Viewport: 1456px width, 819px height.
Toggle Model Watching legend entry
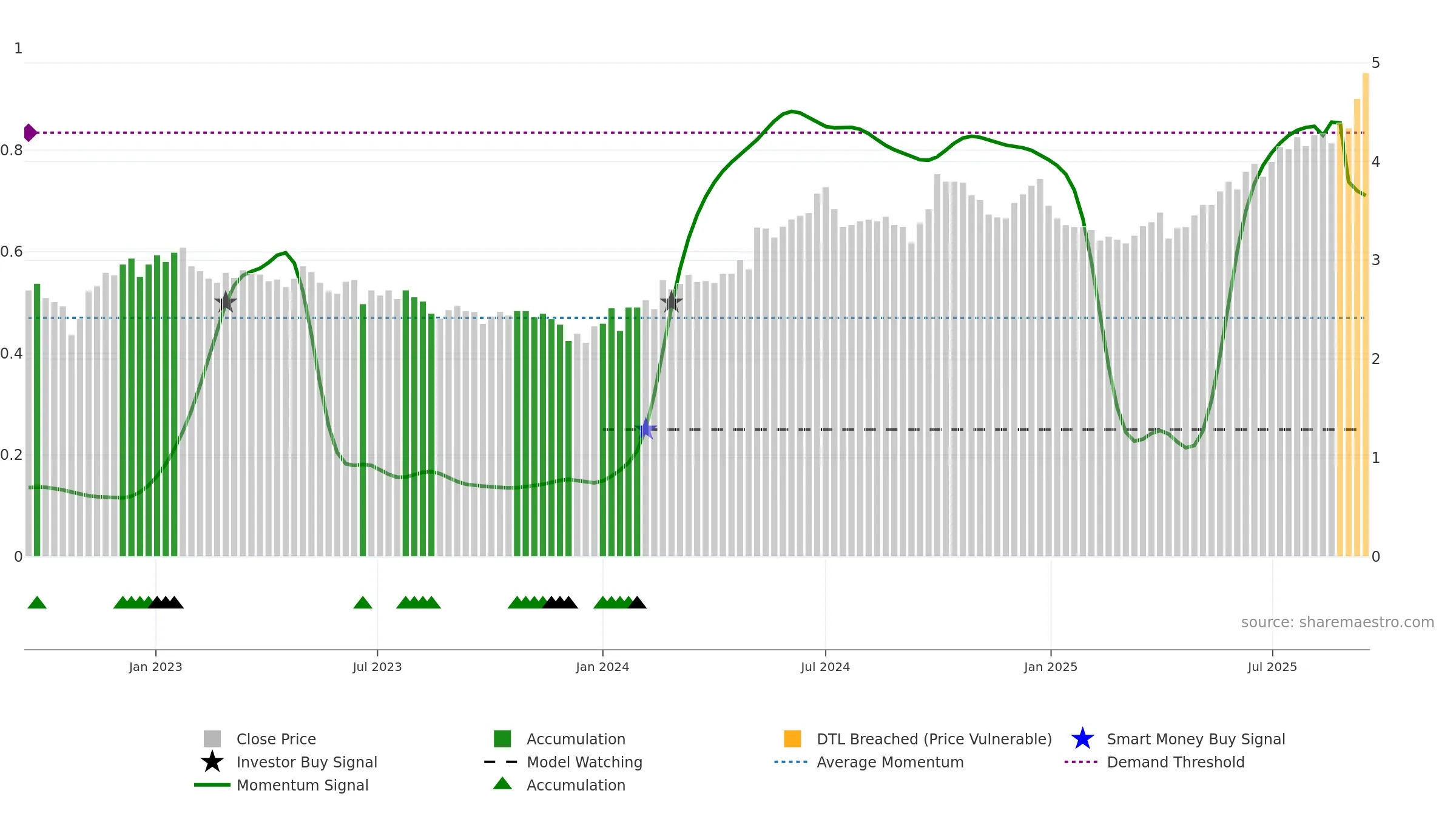(584, 762)
